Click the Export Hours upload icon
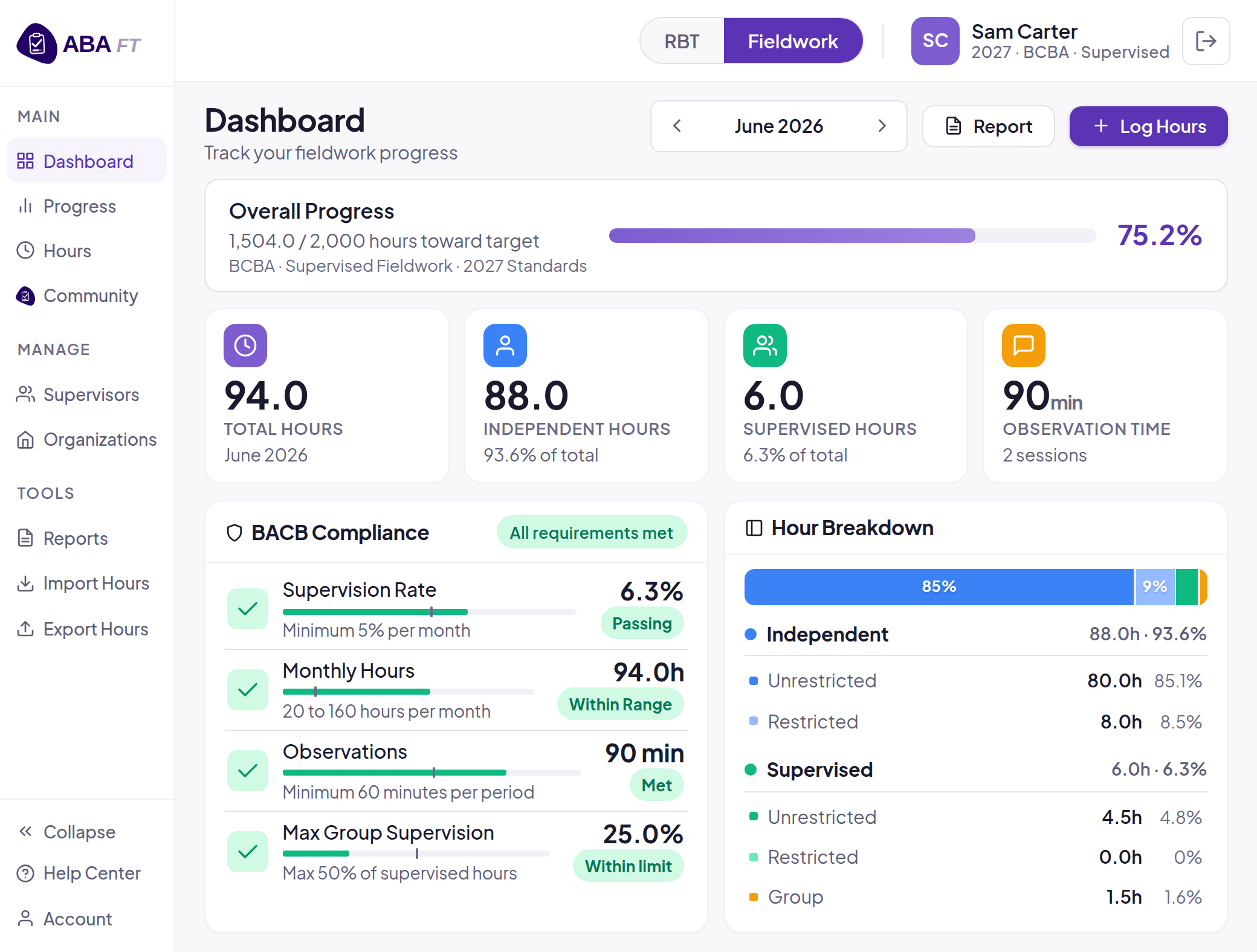The width and height of the screenshot is (1257, 952). click(x=25, y=629)
